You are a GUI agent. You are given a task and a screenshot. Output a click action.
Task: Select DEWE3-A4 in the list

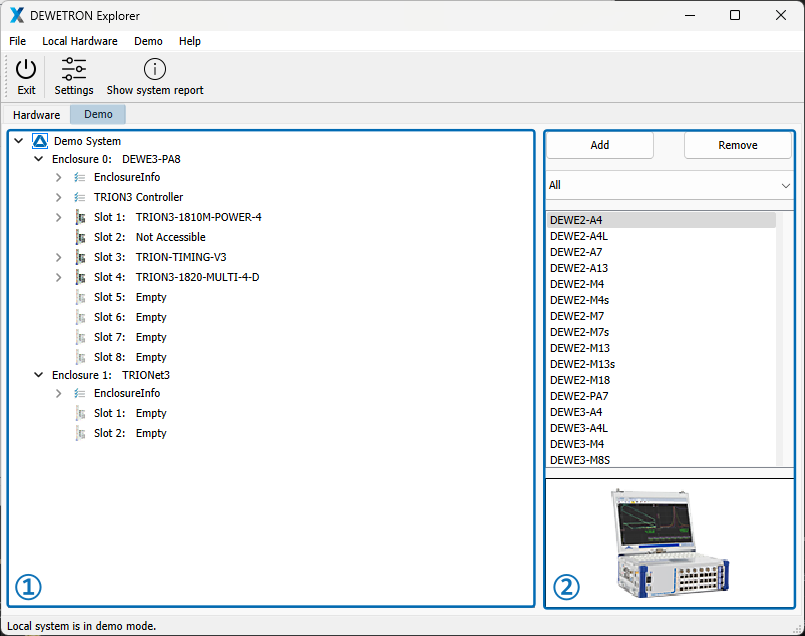(x=661, y=412)
